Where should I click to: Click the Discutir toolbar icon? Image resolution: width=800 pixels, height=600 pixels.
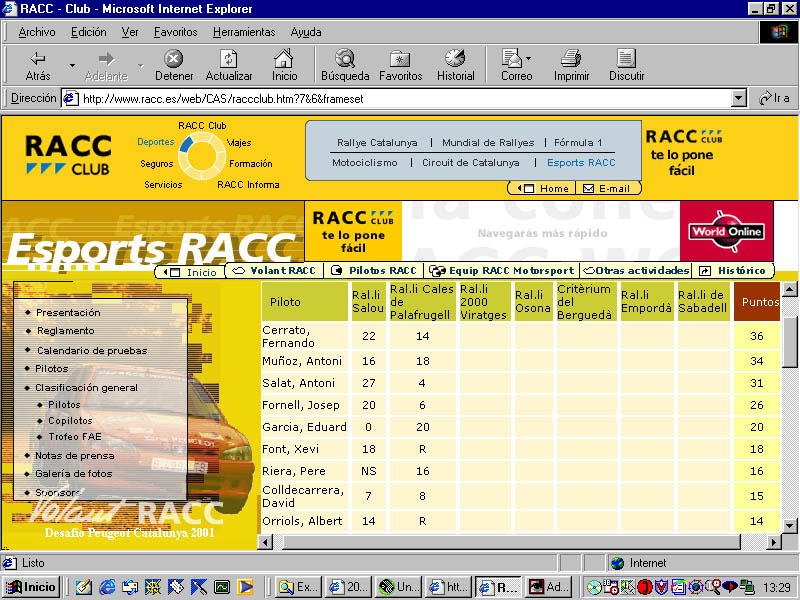click(627, 65)
